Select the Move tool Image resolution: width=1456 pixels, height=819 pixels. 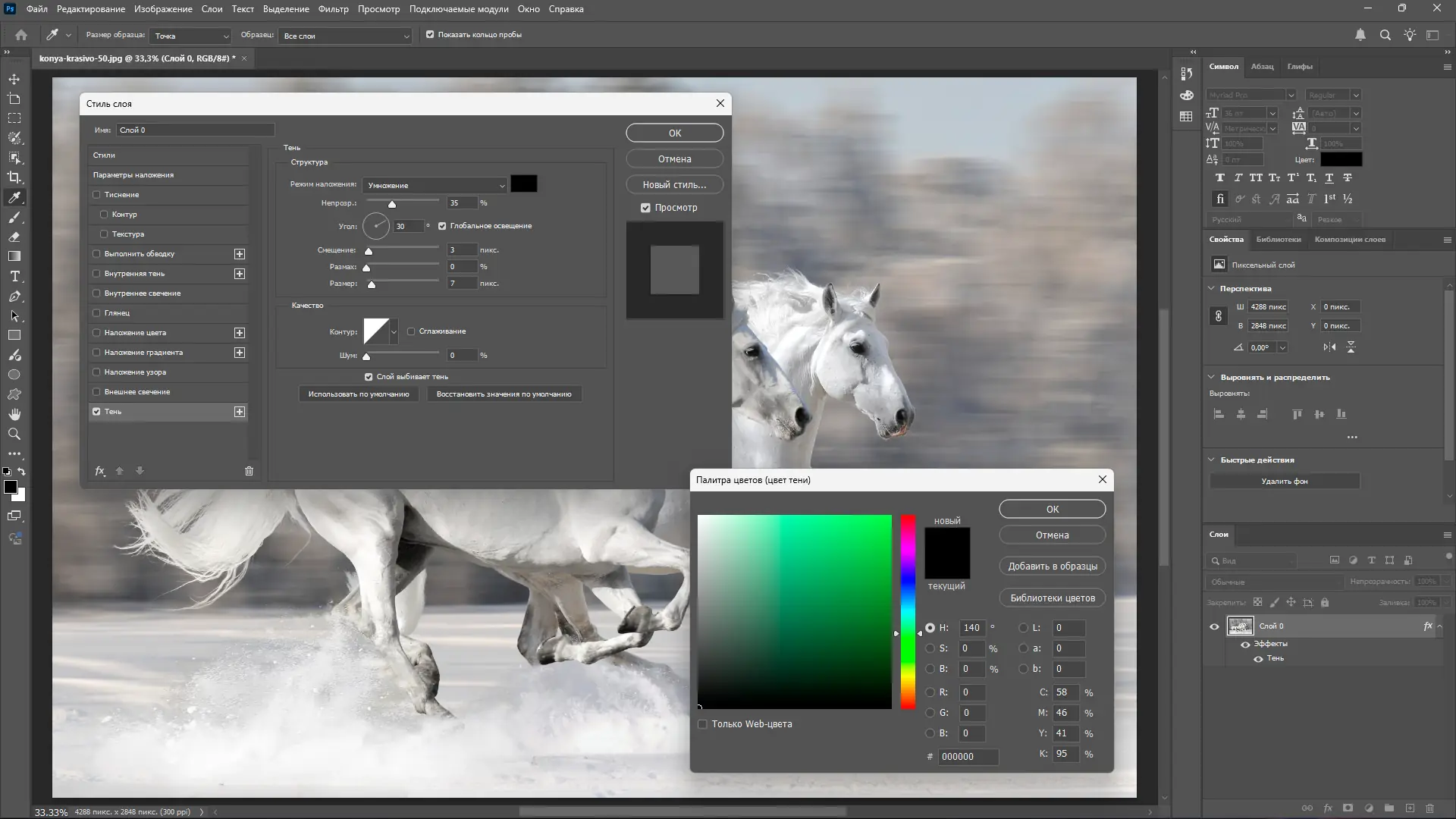pos(14,79)
